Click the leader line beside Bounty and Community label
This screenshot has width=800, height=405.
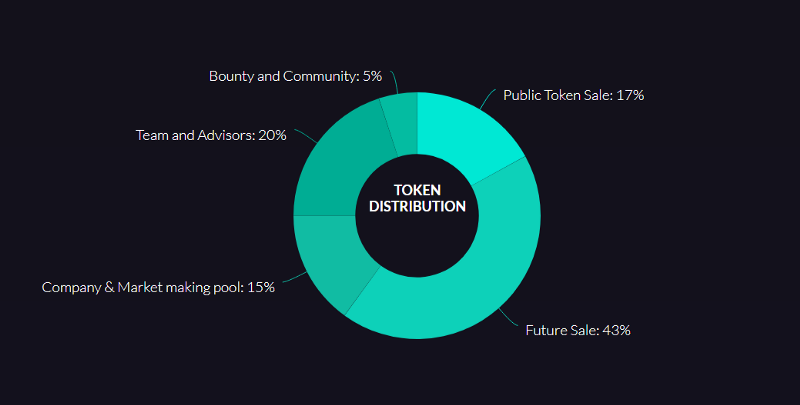pos(395,82)
